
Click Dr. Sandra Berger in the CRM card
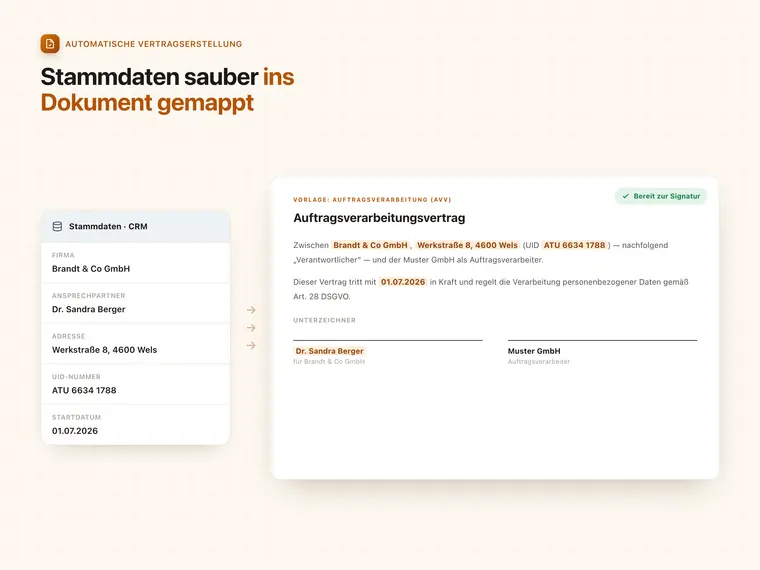point(89,309)
